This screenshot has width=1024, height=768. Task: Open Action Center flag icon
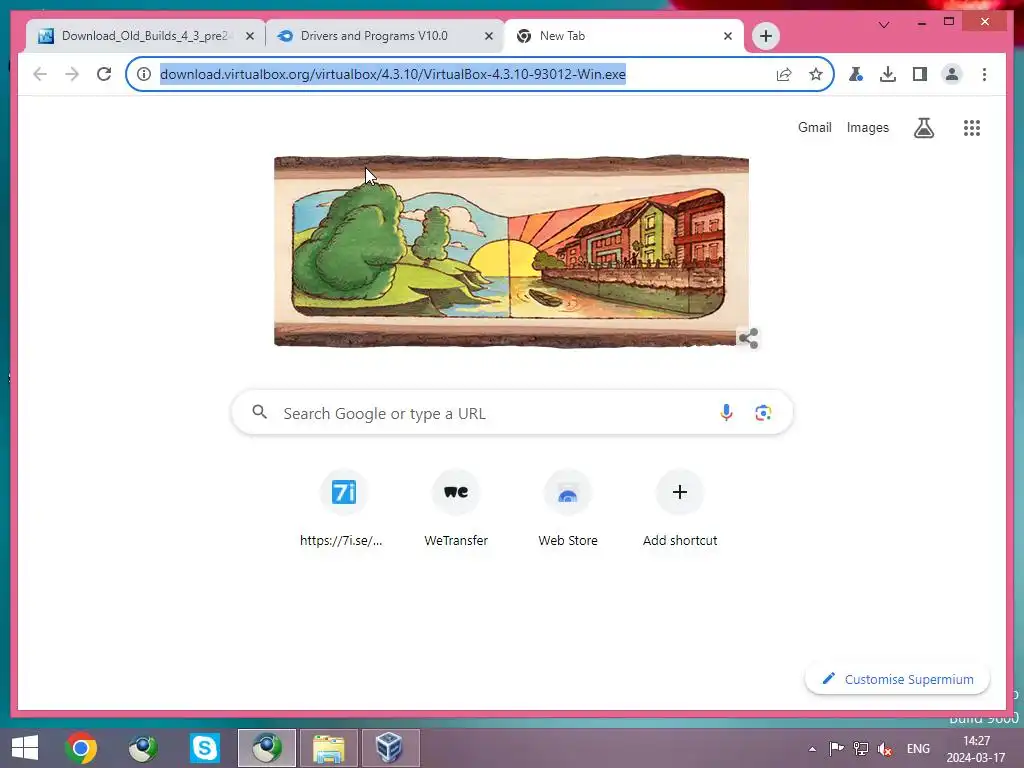[836, 748]
